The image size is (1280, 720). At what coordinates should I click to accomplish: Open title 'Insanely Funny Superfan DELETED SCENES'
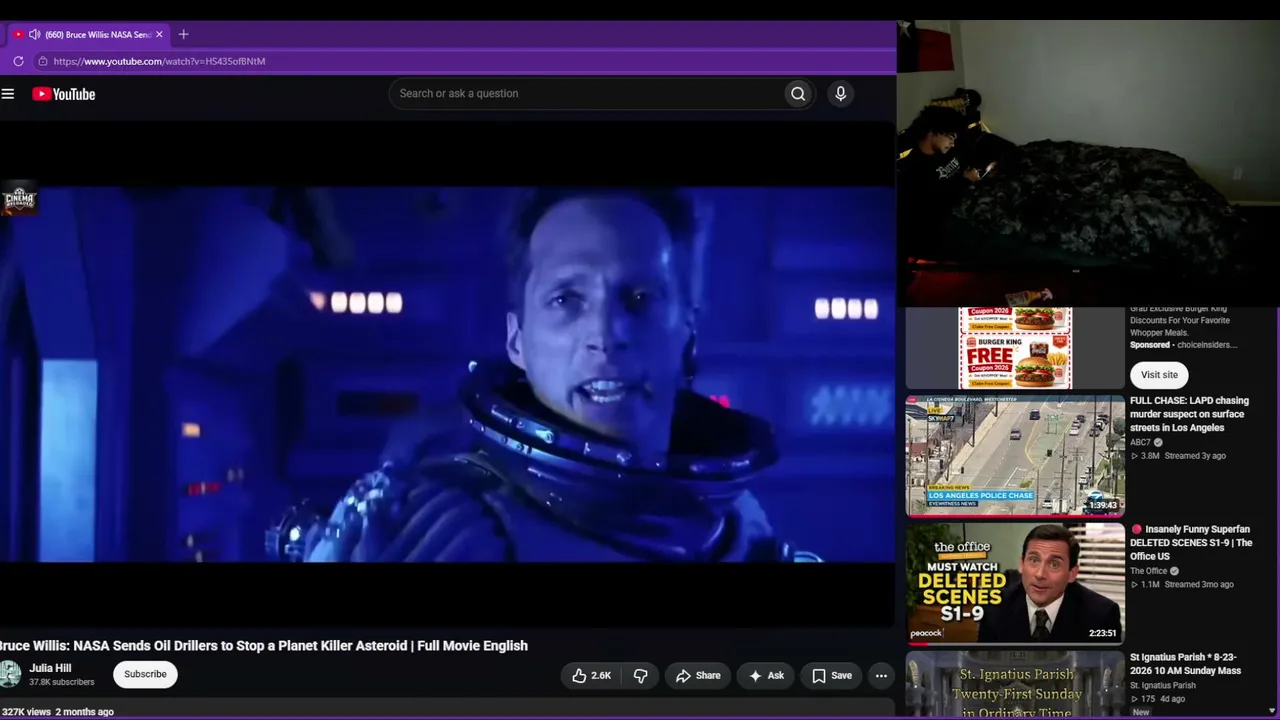[x=1191, y=543]
